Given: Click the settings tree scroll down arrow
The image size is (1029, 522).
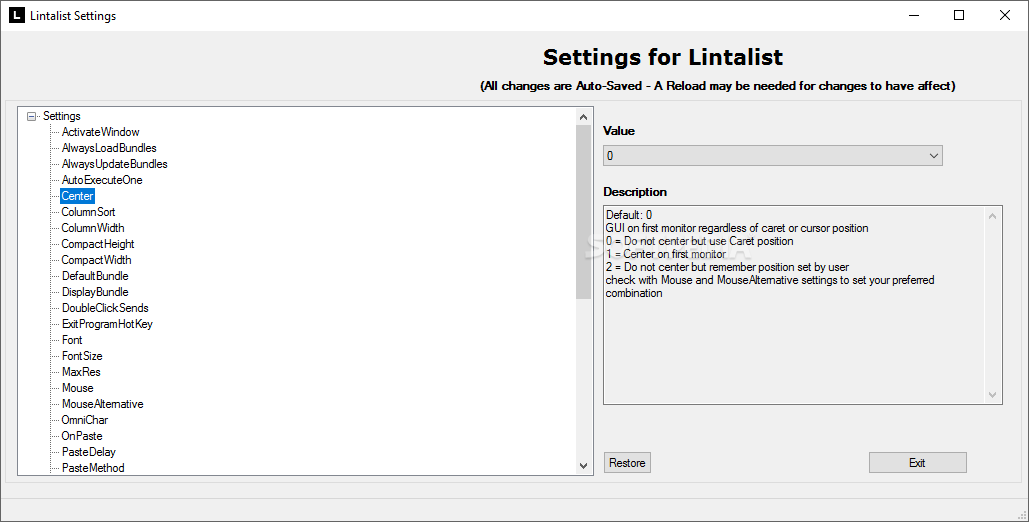Looking at the screenshot, I should (583, 466).
